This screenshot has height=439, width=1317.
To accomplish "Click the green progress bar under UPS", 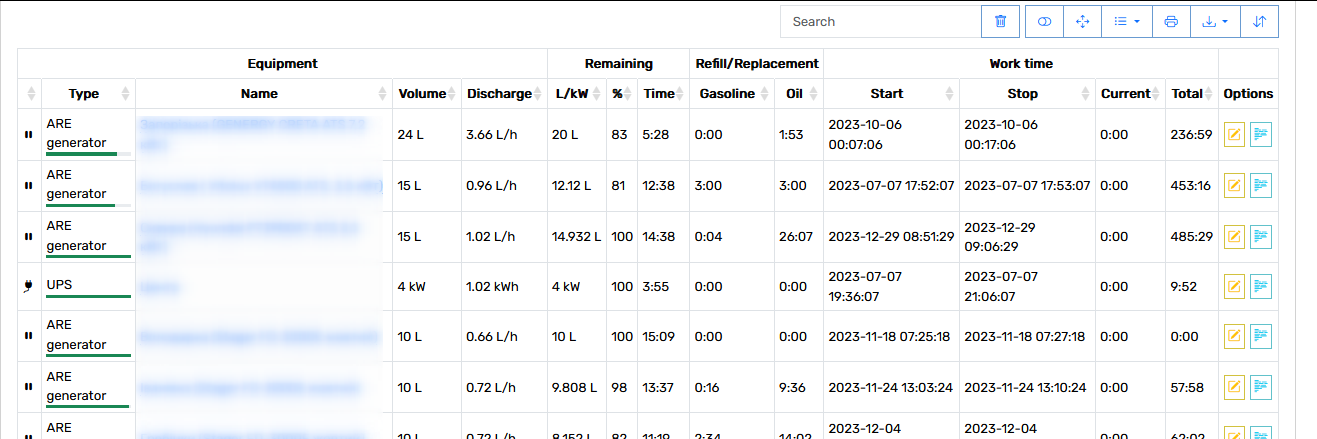I will pyautogui.click(x=88, y=297).
